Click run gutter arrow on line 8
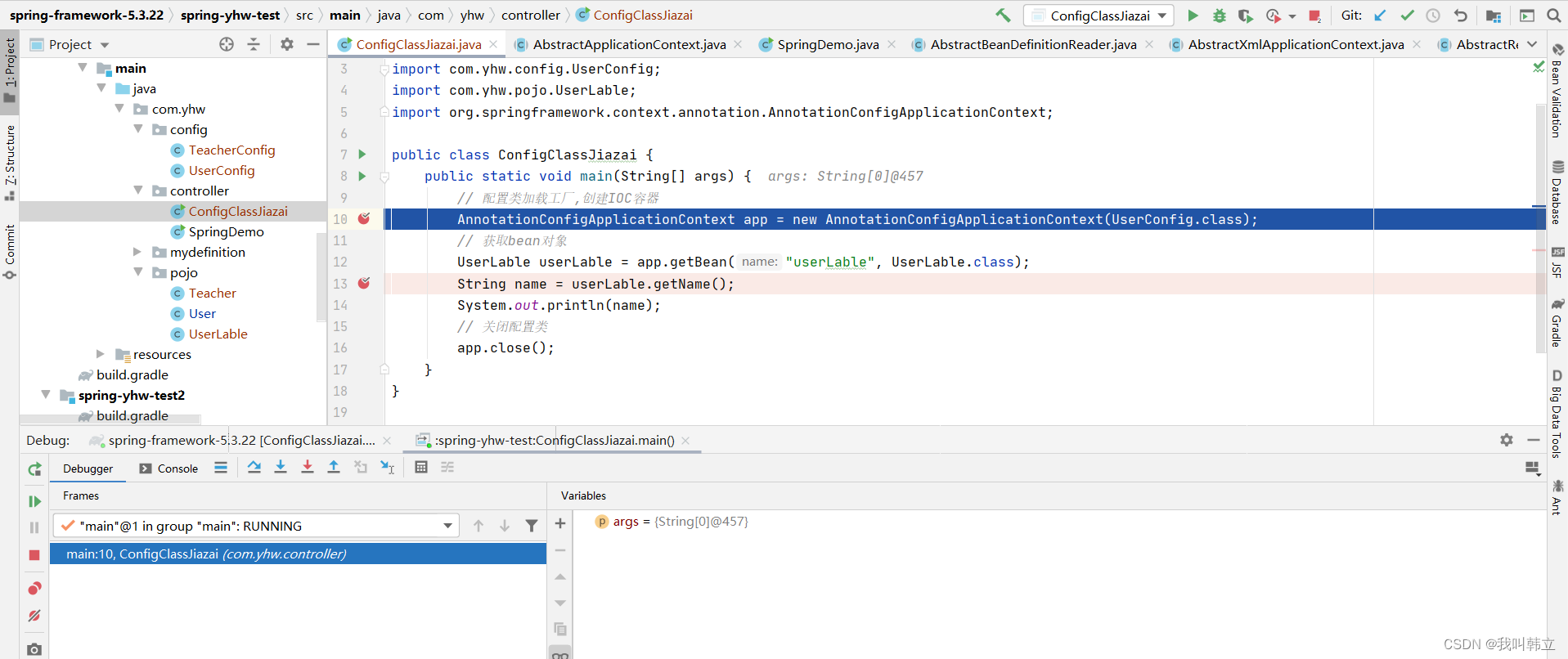Screen dimensions: 1568x659 pos(362,176)
